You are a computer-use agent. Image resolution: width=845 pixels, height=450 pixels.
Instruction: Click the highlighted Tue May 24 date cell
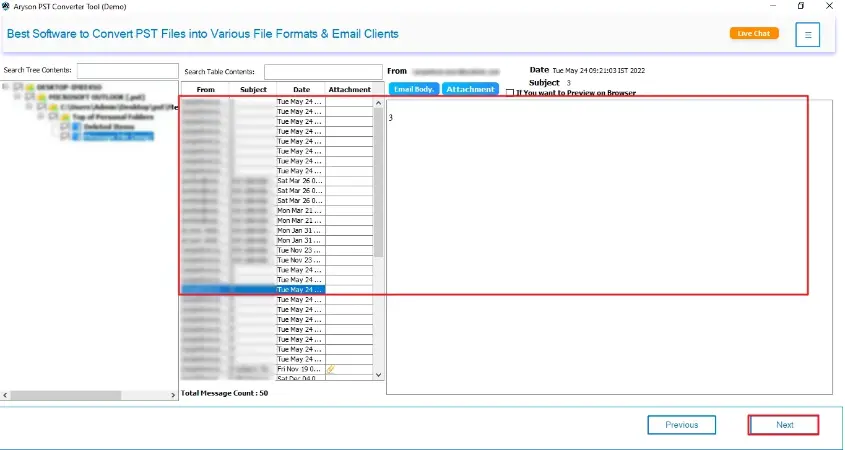[300, 289]
